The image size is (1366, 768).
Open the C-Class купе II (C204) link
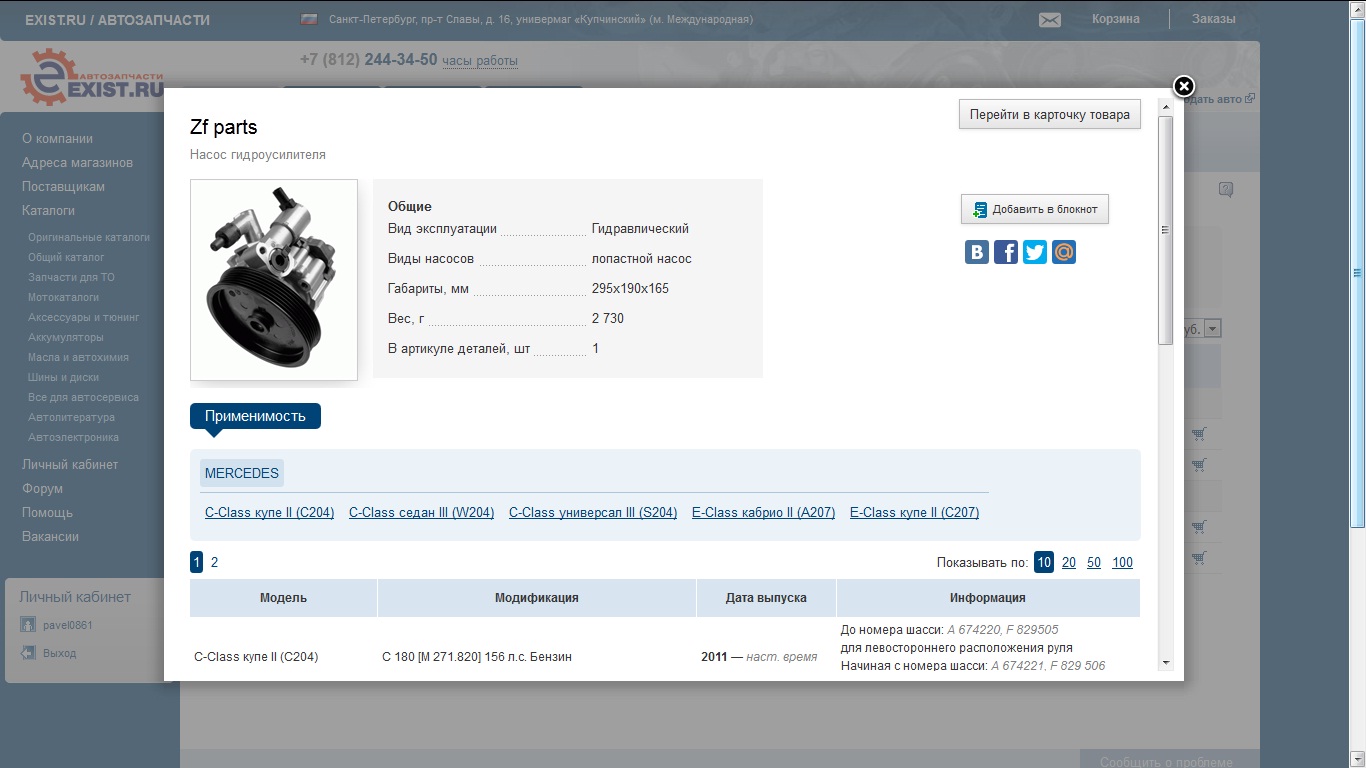click(x=269, y=513)
